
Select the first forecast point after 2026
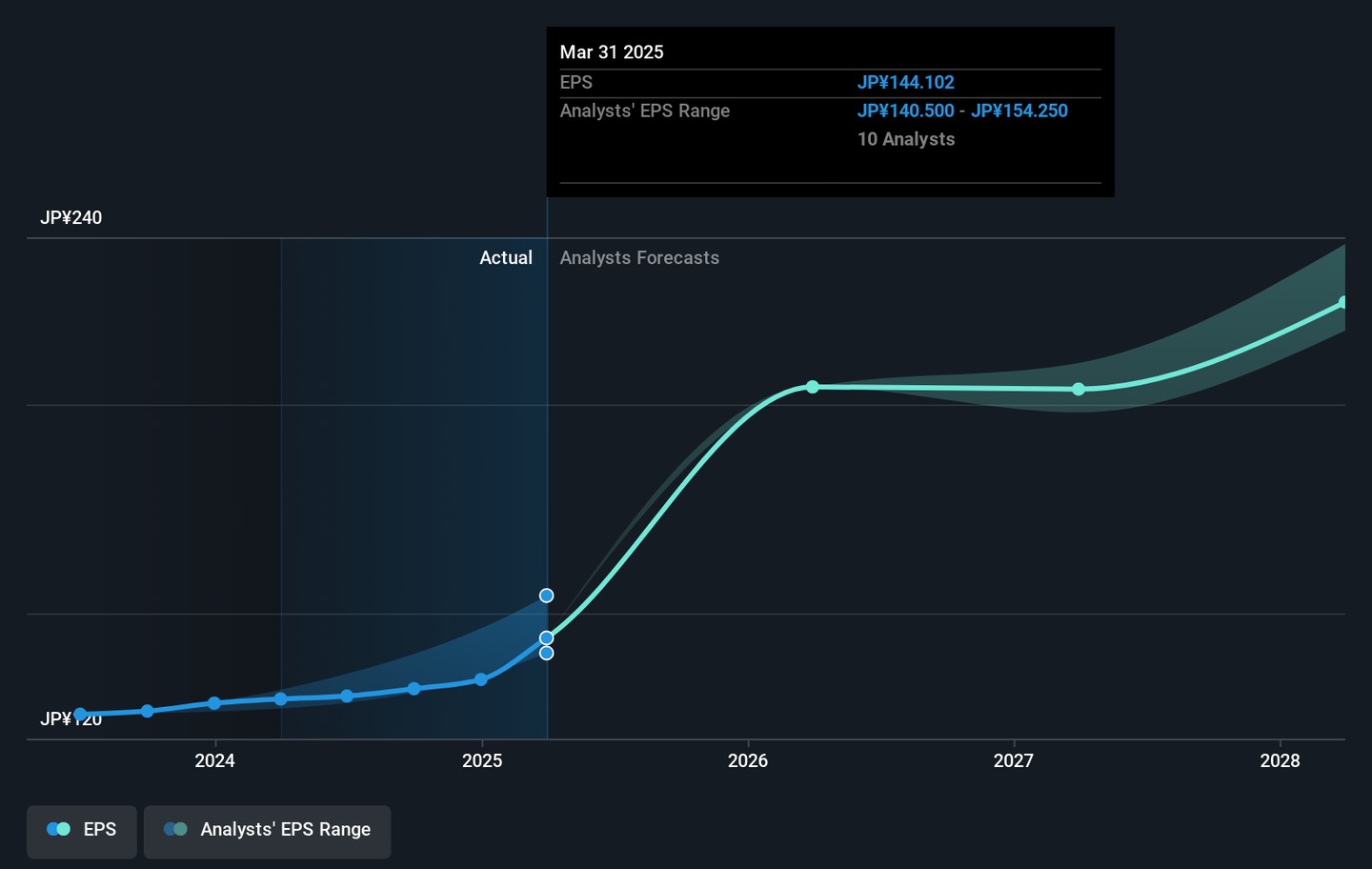pos(812,387)
